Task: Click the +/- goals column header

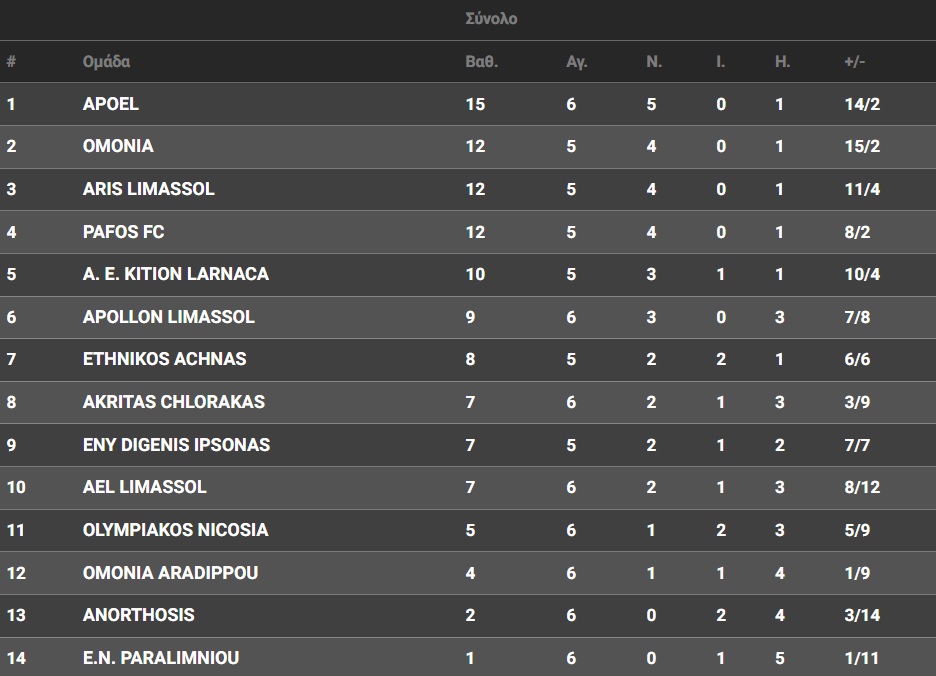Action: coord(854,62)
